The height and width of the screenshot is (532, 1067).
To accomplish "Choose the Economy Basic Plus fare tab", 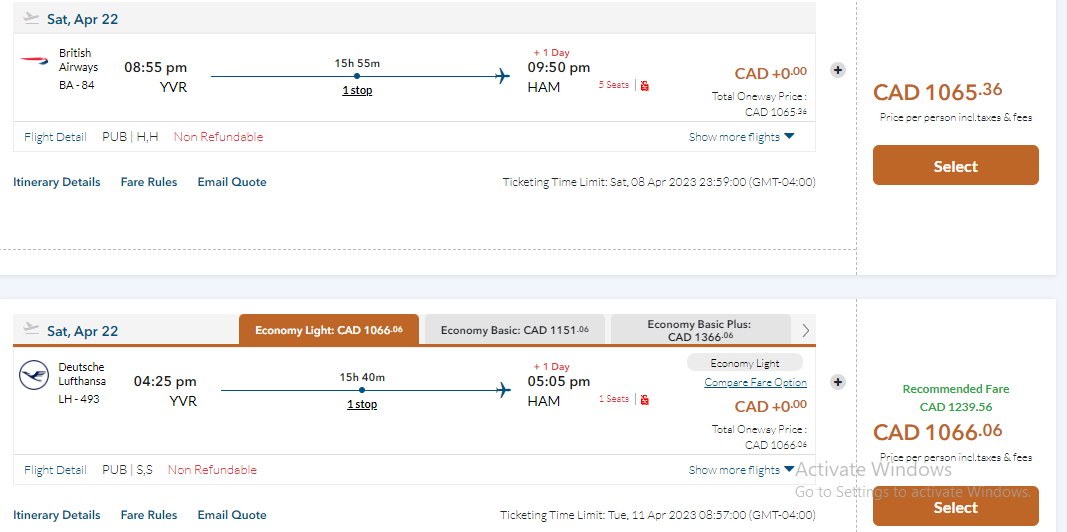I will pyautogui.click(x=698, y=330).
